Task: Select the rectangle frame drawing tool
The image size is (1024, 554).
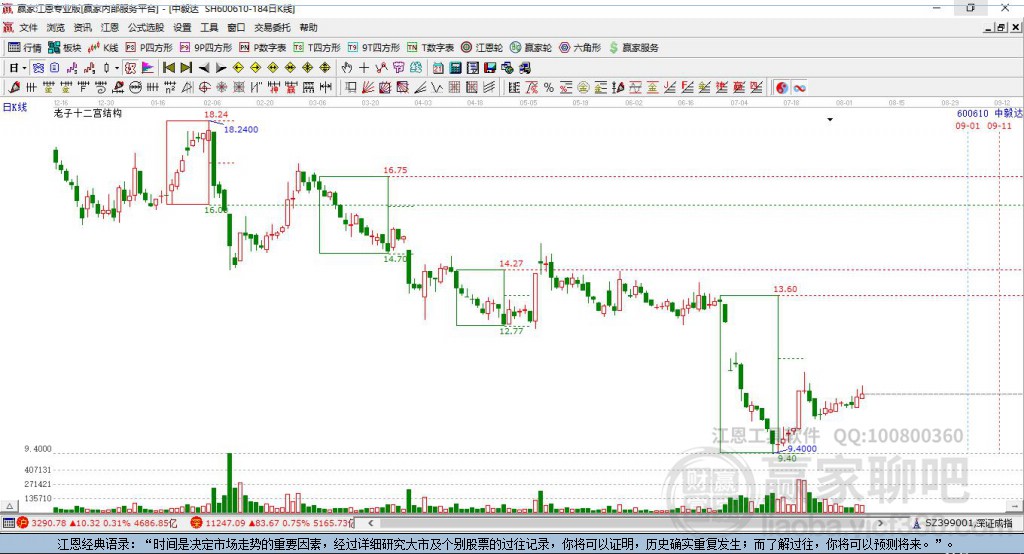Action: coord(351,88)
